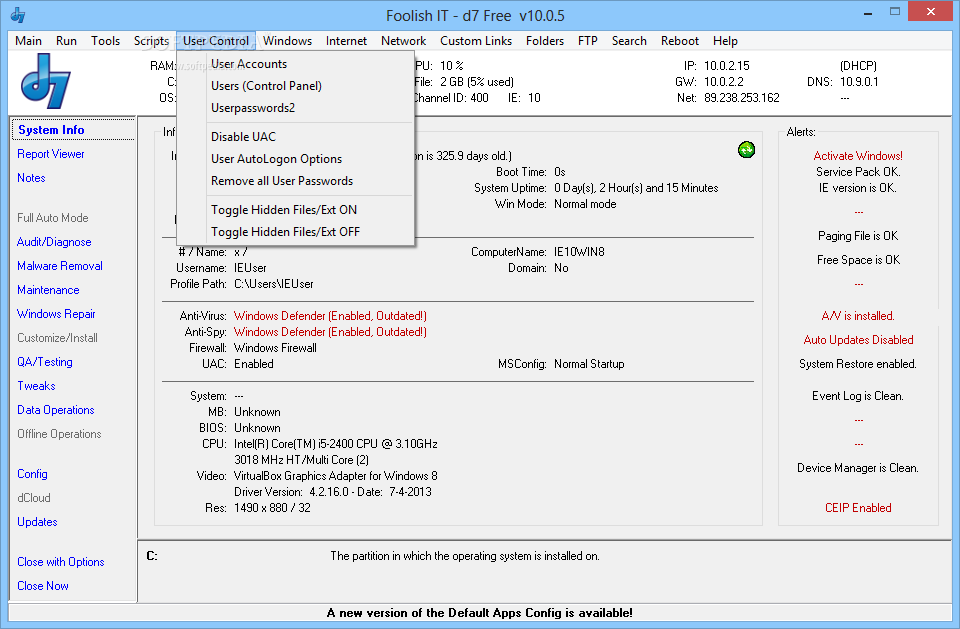Open the Internet menu
This screenshot has height=629, width=960.
(346, 41)
